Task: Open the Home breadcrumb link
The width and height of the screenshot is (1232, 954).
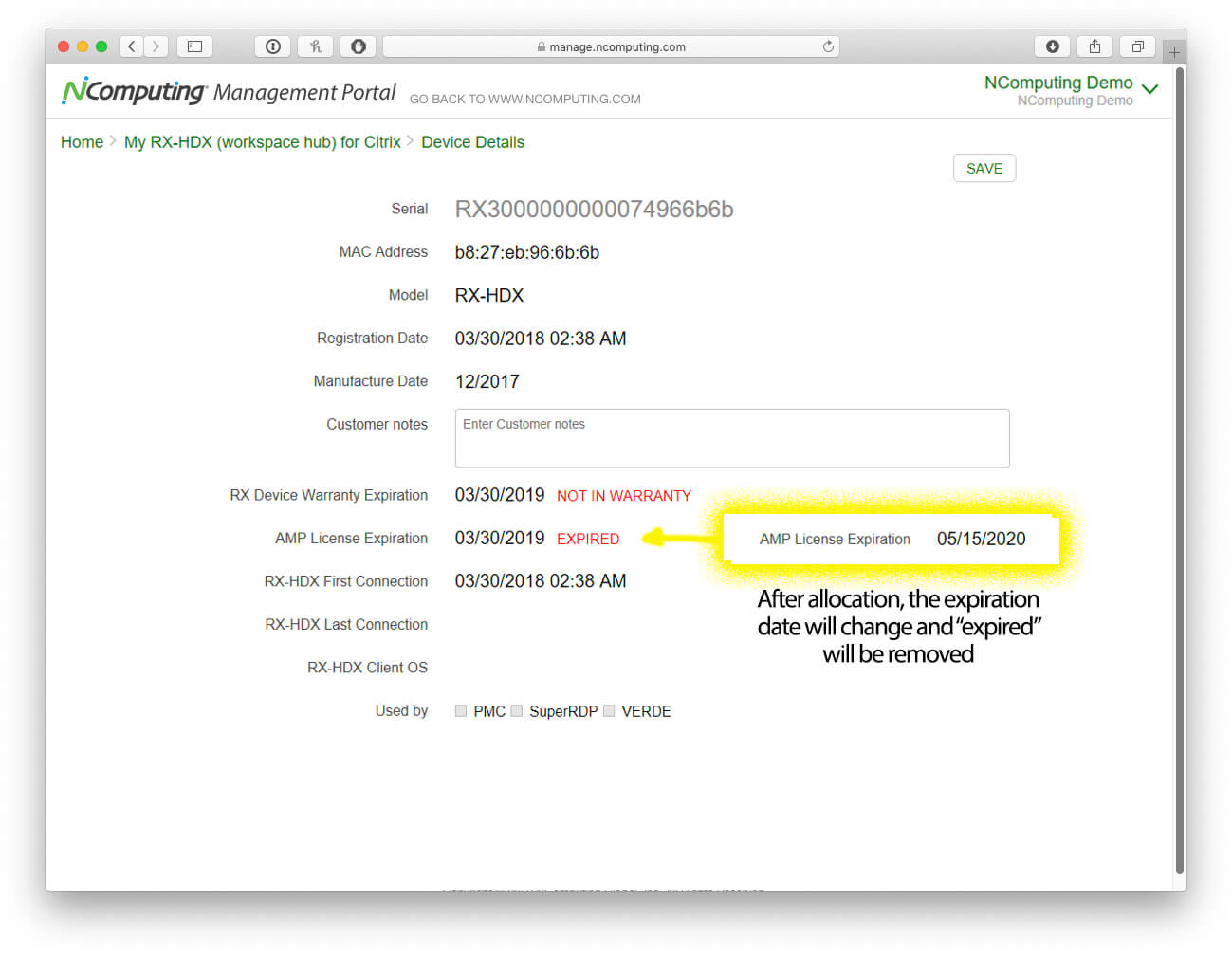Action: 82,142
